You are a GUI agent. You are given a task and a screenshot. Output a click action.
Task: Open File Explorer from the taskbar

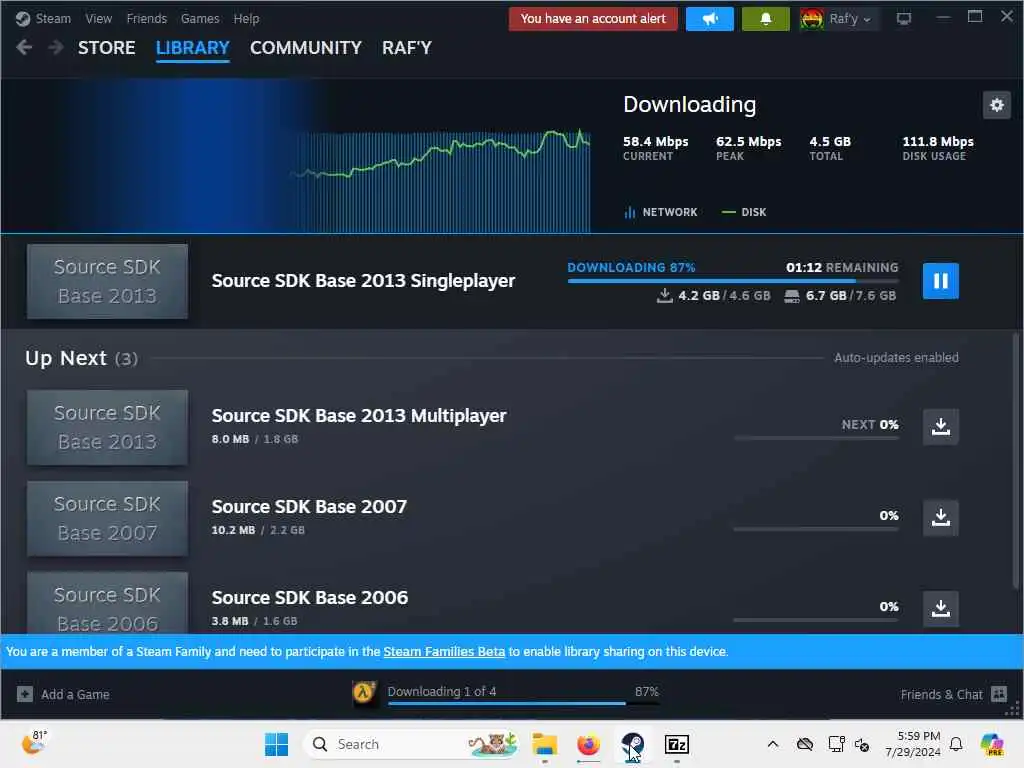point(544,744)
